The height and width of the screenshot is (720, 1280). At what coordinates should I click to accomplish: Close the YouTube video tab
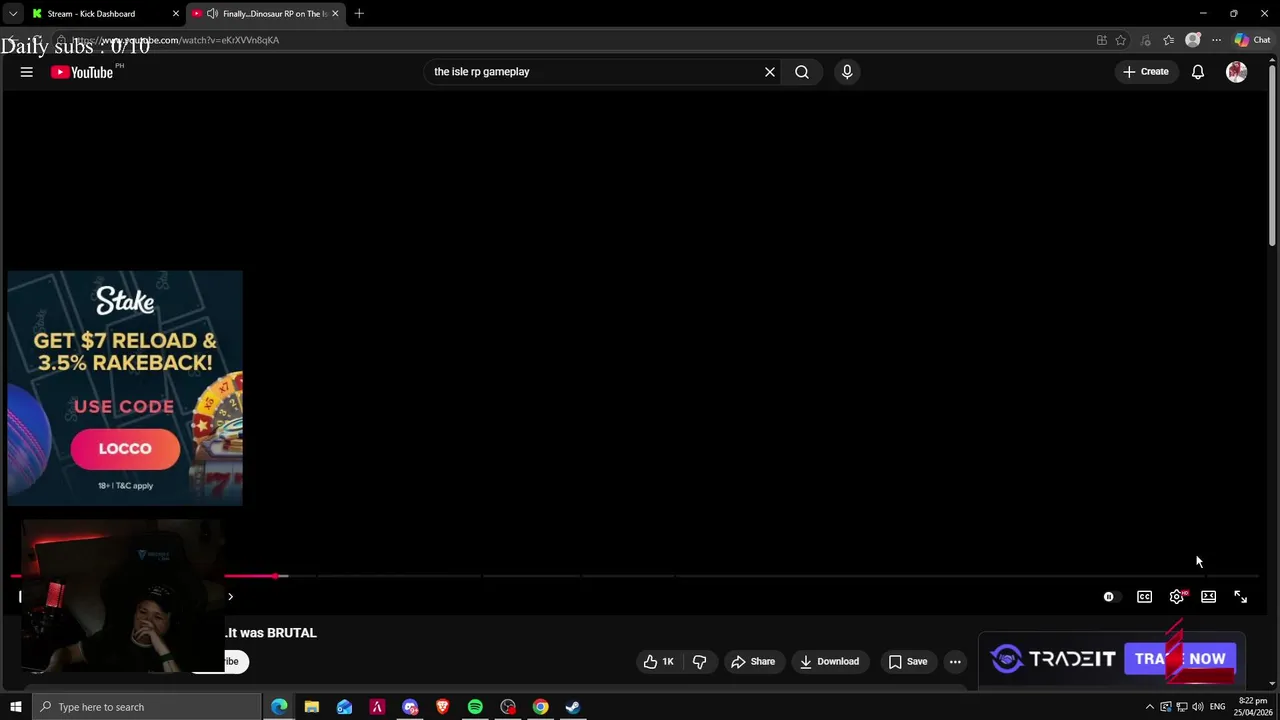(335, 14)
